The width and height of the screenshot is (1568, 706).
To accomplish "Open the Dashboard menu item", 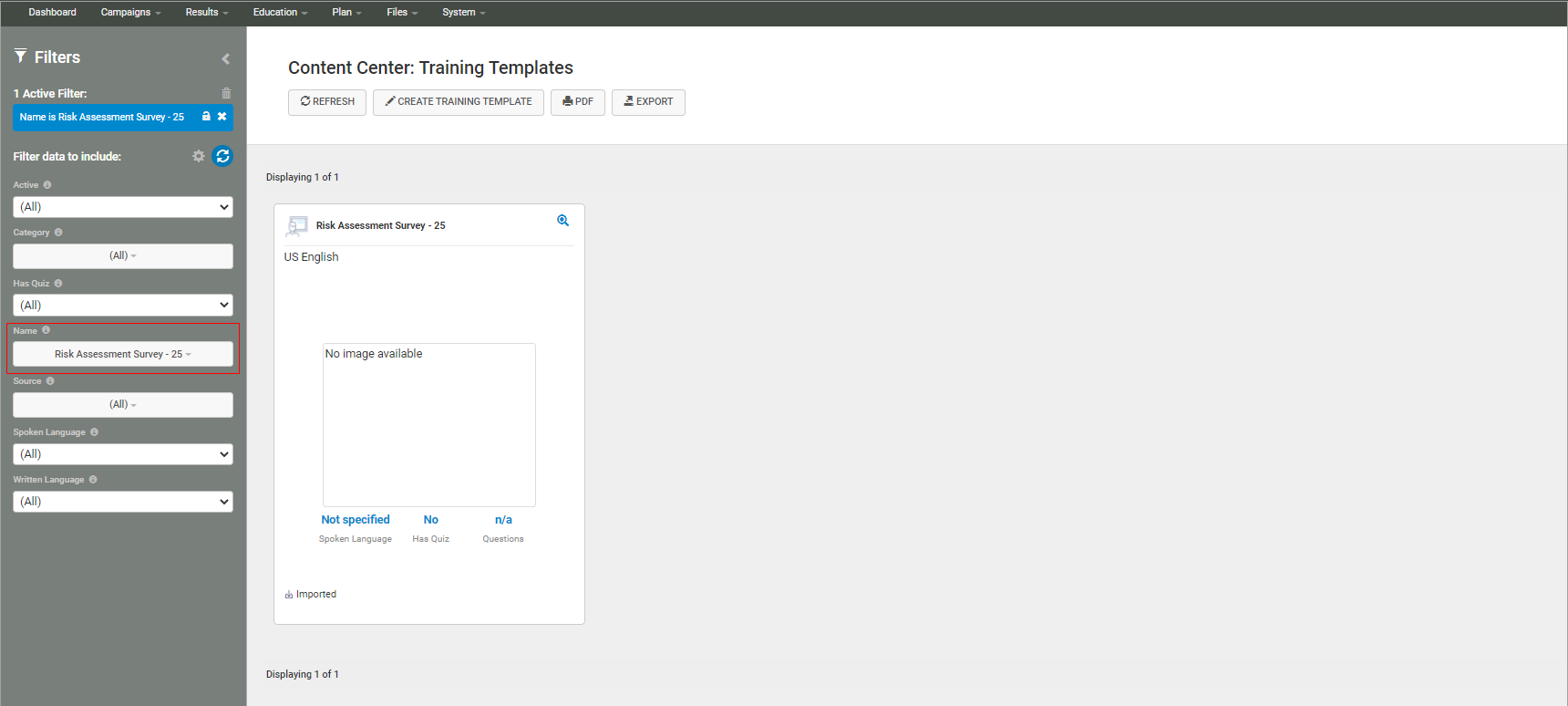I will point(52,13).
